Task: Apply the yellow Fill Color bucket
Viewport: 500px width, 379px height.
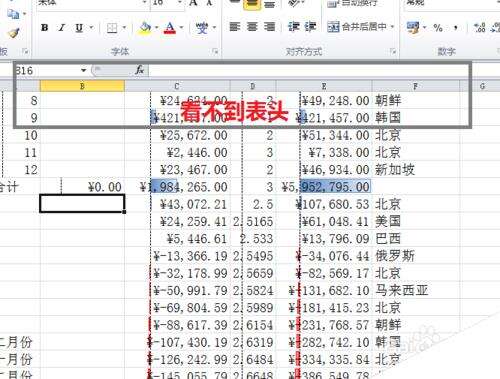Action: [145, 28]
